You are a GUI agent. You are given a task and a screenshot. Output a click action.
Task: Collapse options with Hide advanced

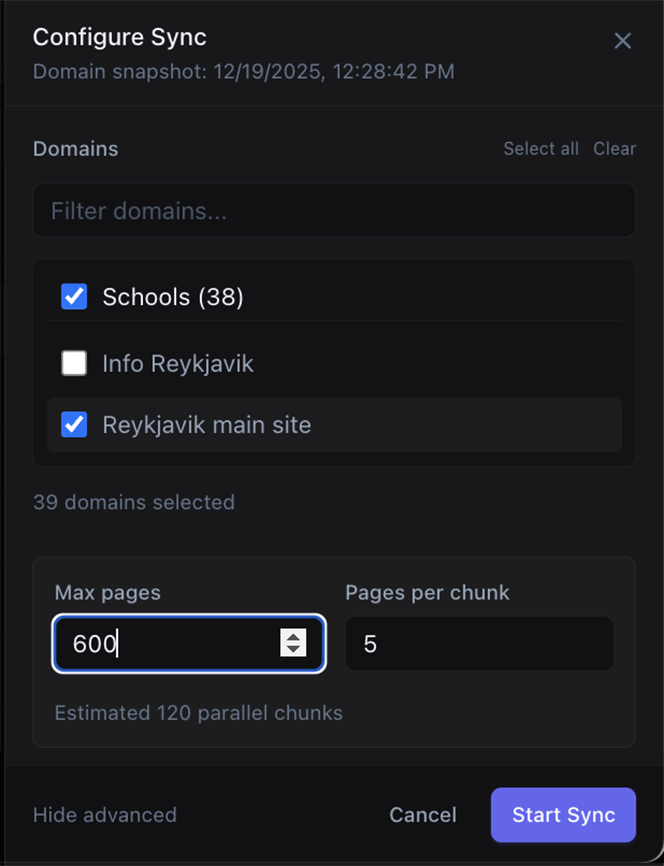click(x=105, y=814)
